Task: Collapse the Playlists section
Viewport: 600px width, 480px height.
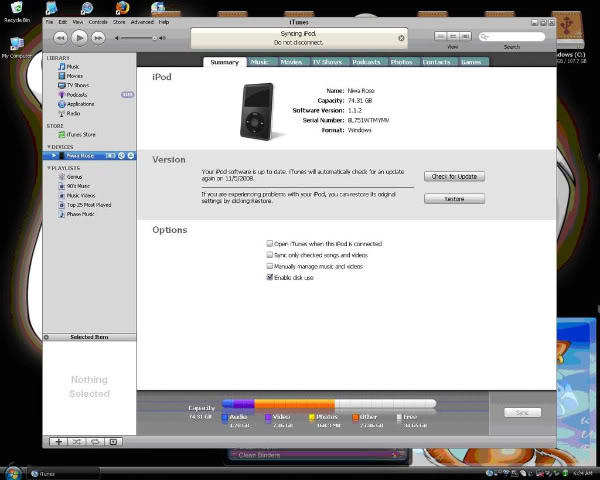Action: point(49,168)
